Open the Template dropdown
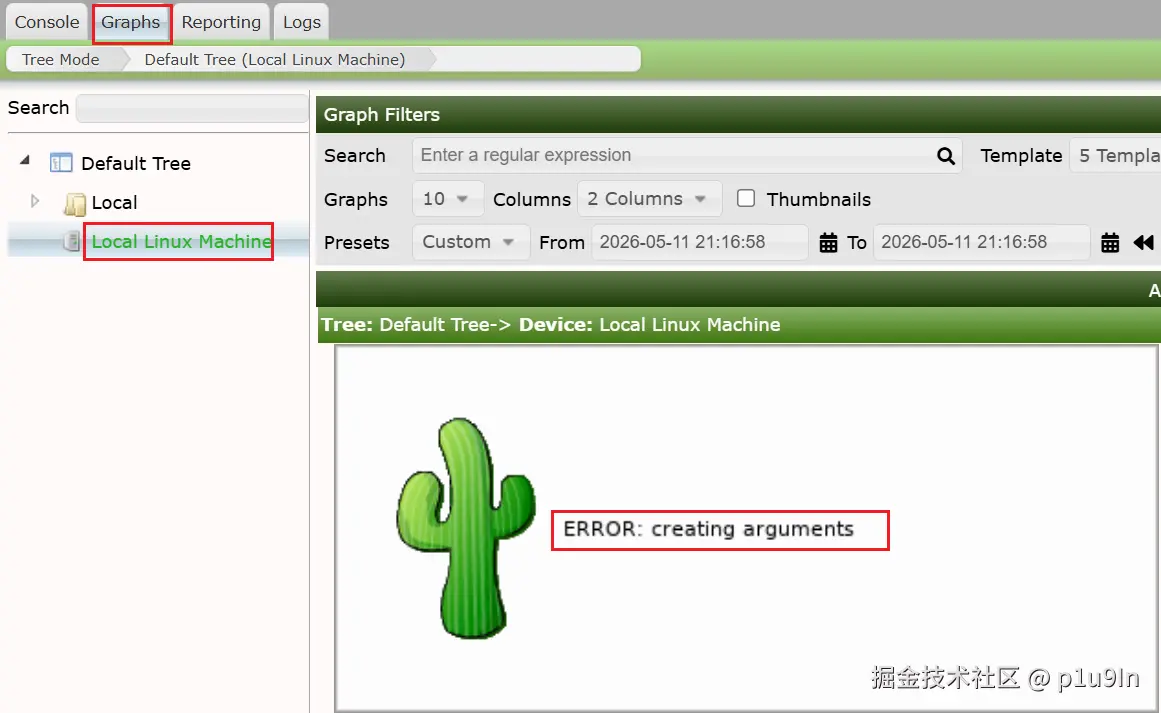 (x=1115, y=155)
